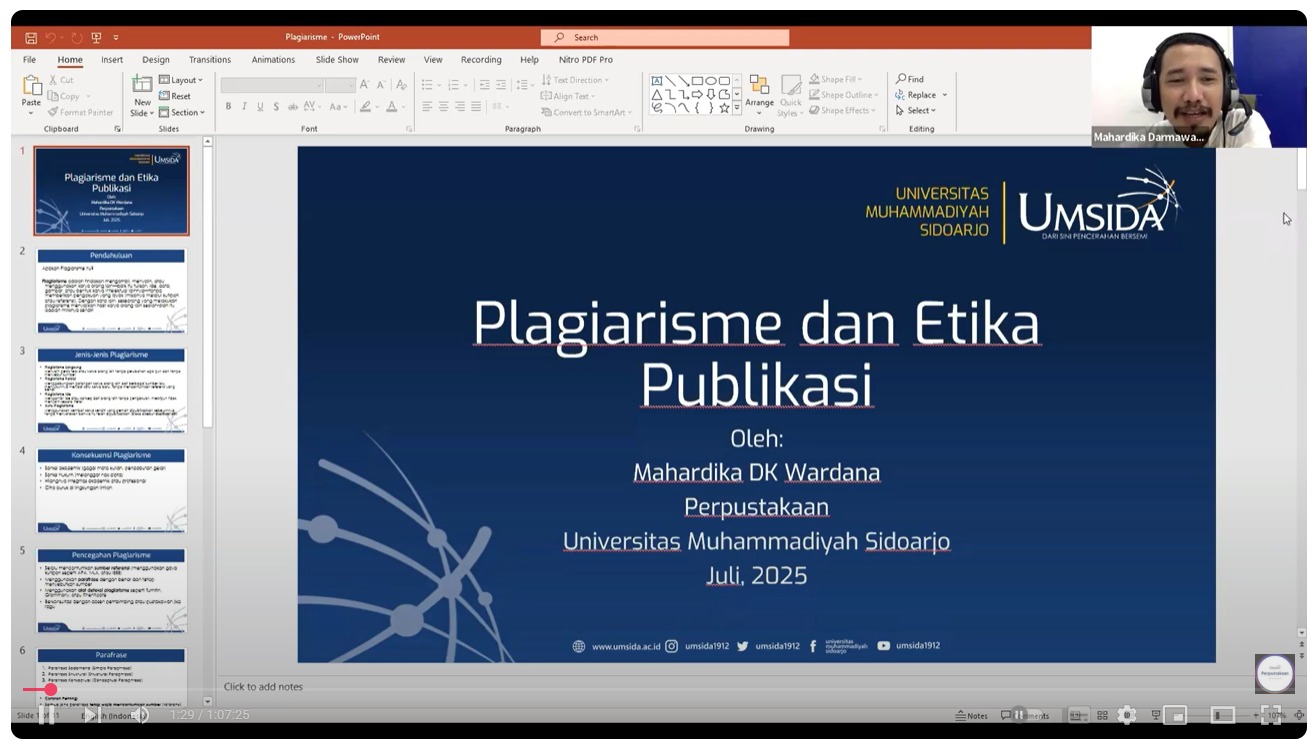Open the Shape Effects menu
The height and width of the screenshot is (746, 1316).
pyautogui.click(x=840, y=111)
